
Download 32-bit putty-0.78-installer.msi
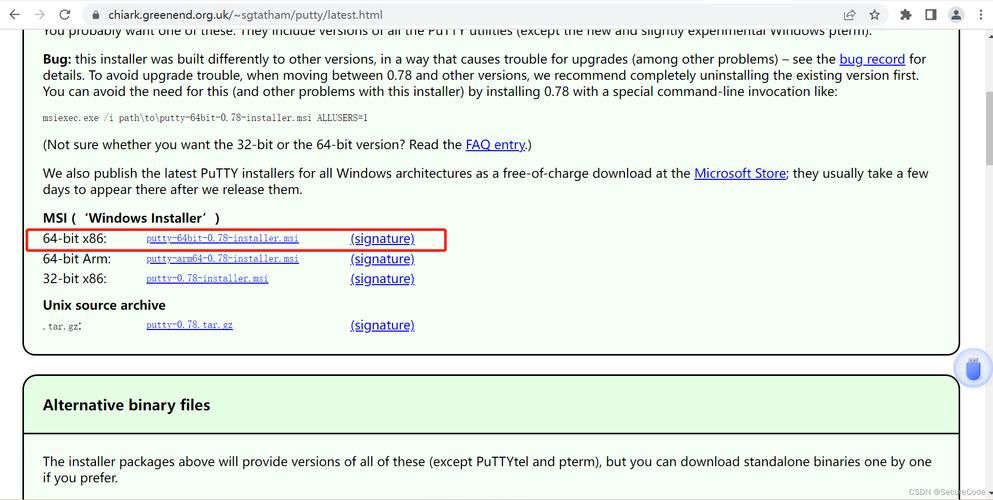[x=207, y=278]
